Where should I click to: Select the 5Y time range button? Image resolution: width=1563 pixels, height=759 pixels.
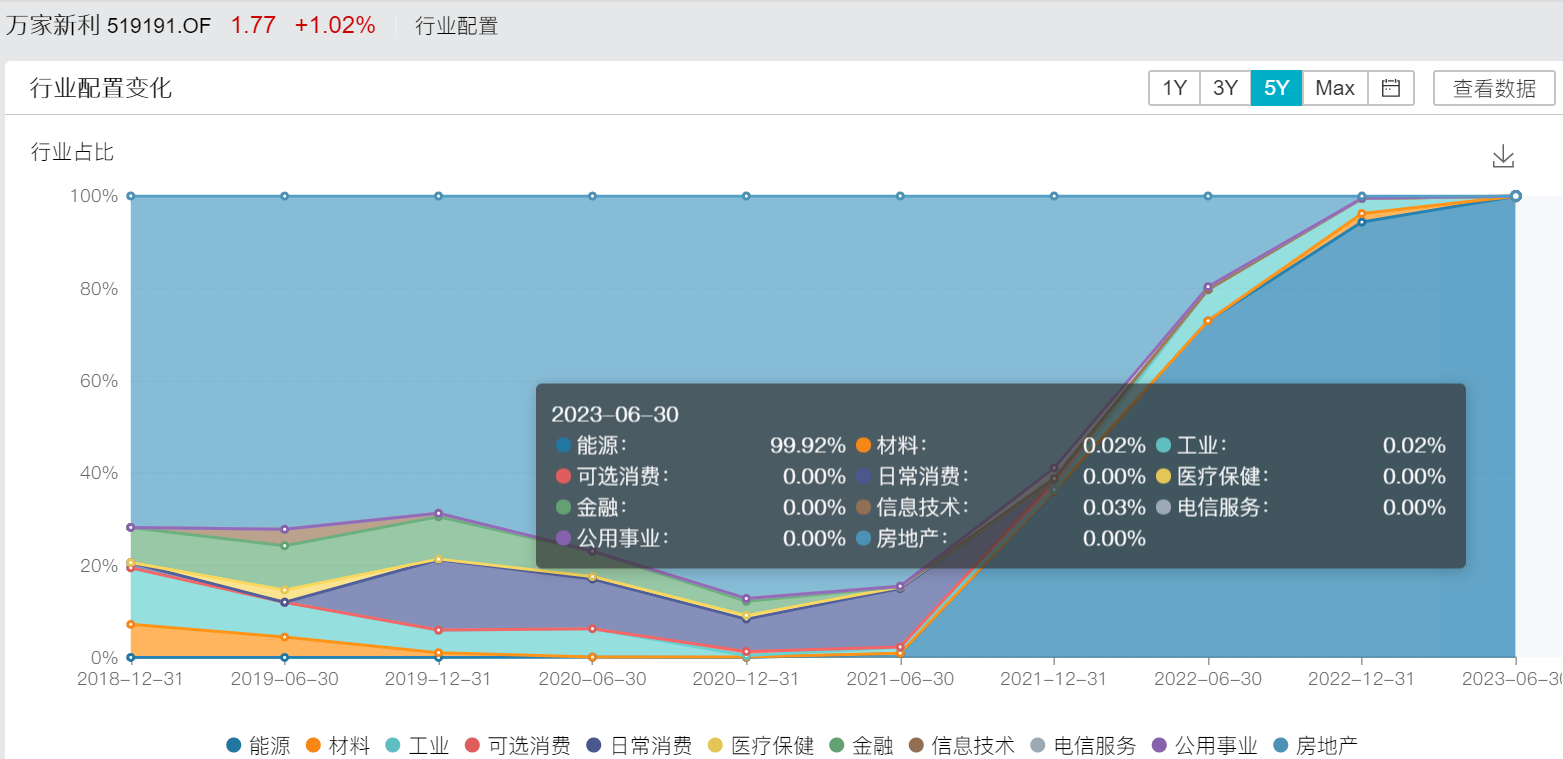[x=1276, y=88]
